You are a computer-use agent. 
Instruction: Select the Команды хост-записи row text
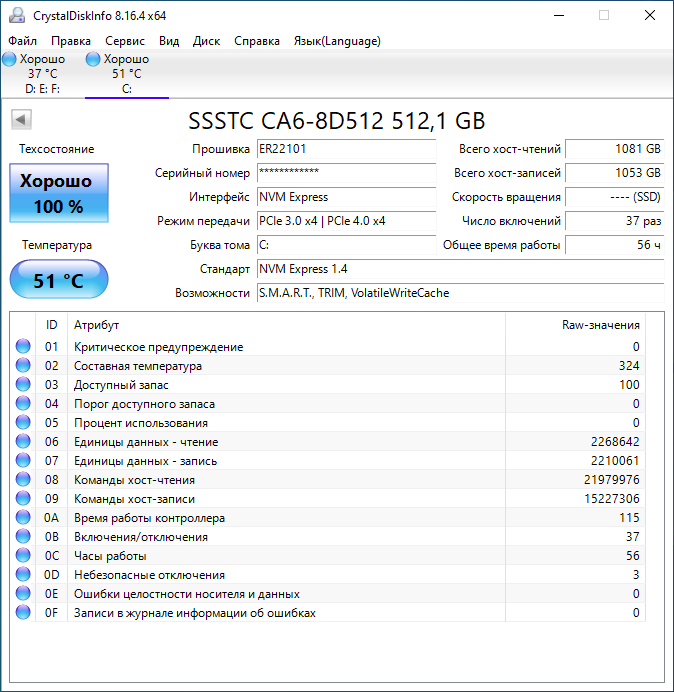coord(134,499)
